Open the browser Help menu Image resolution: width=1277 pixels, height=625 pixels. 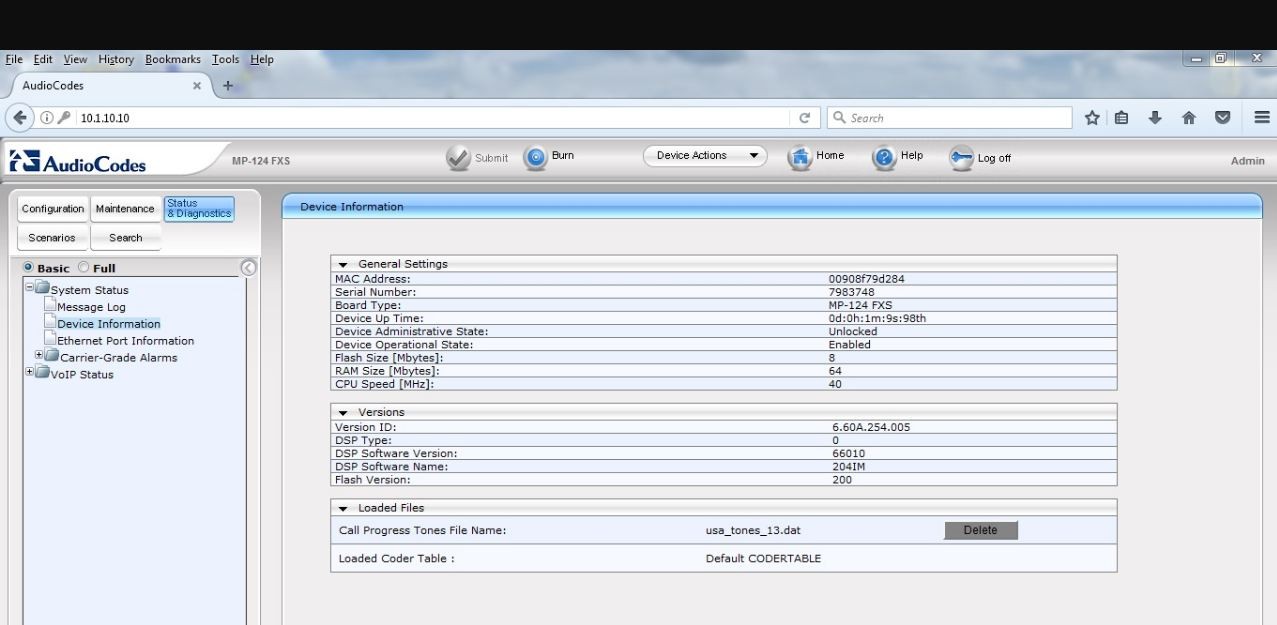click(x=262, y=60)
